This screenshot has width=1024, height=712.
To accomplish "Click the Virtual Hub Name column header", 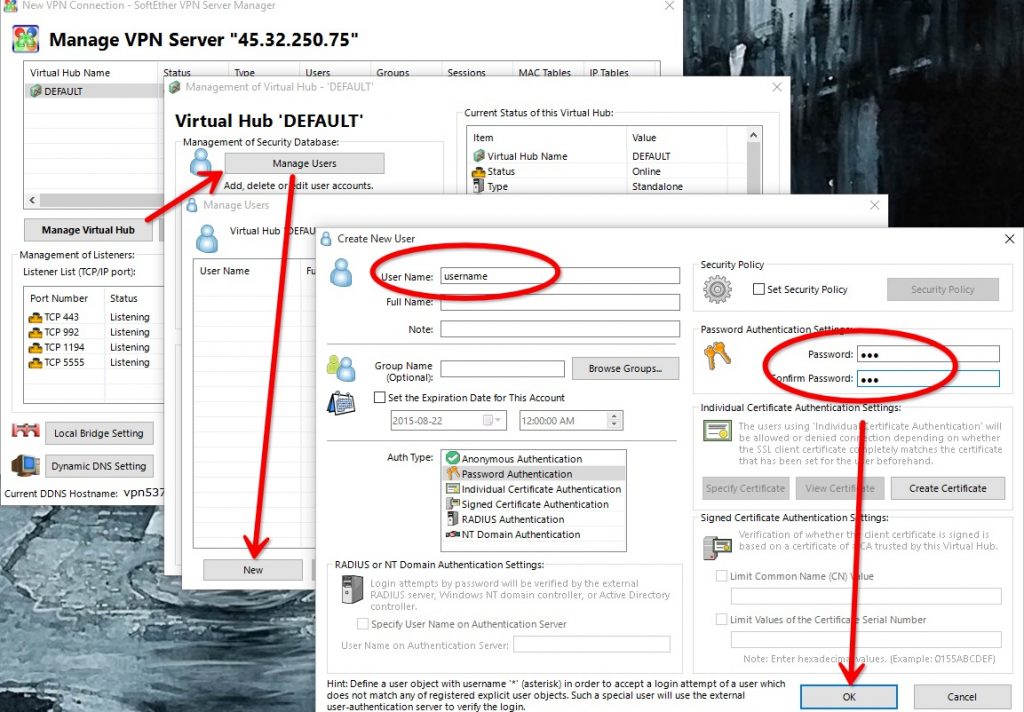I will pyautogui.click(x=70, y=73).
